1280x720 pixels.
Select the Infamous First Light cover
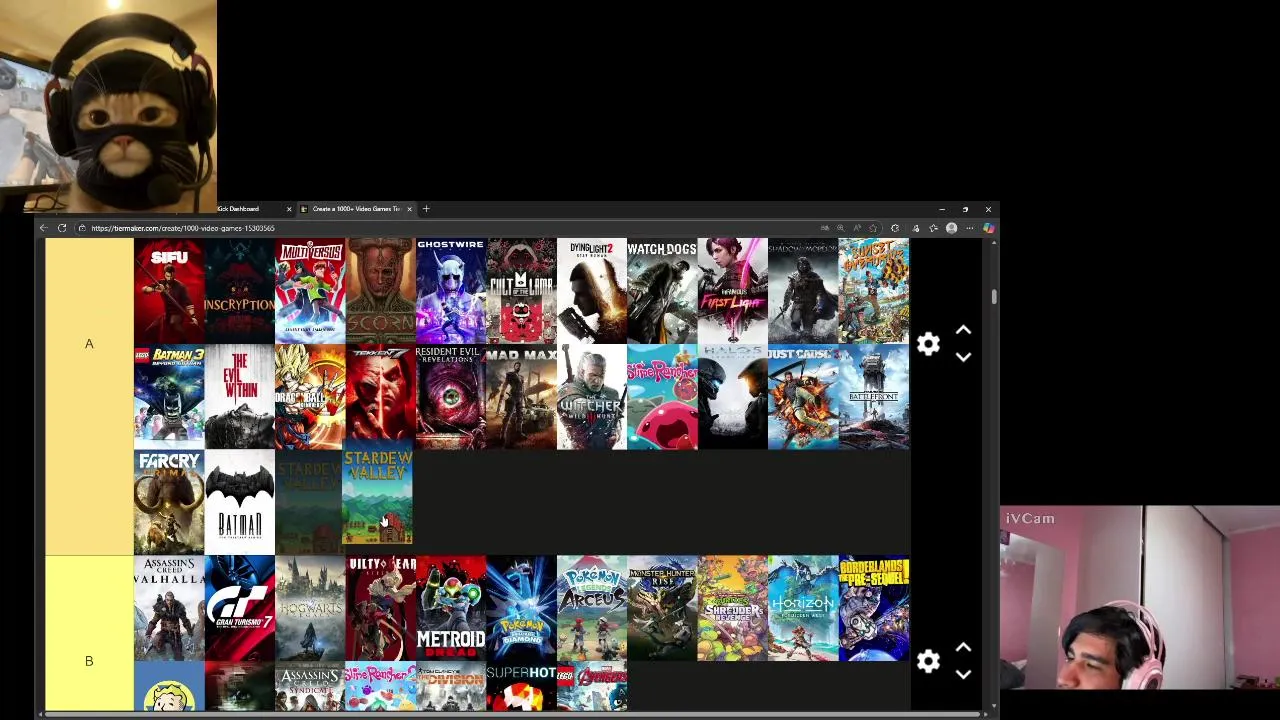733,291
